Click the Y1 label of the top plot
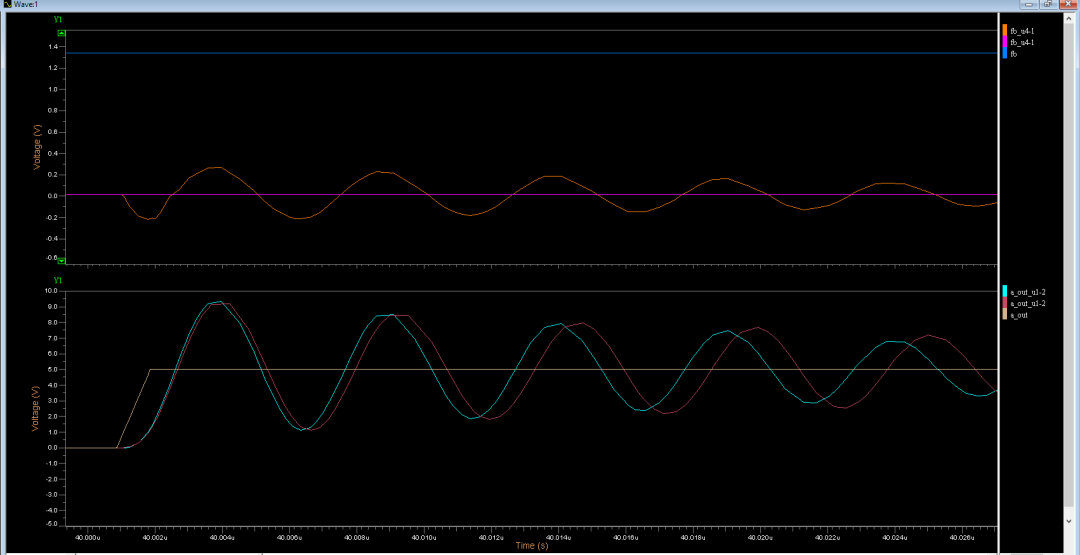 58,19
